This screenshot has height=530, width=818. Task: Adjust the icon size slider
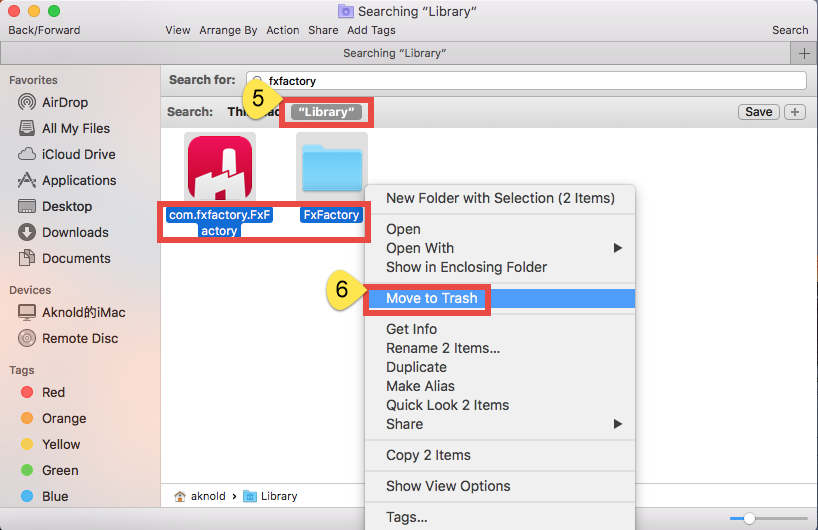[749, 519]
